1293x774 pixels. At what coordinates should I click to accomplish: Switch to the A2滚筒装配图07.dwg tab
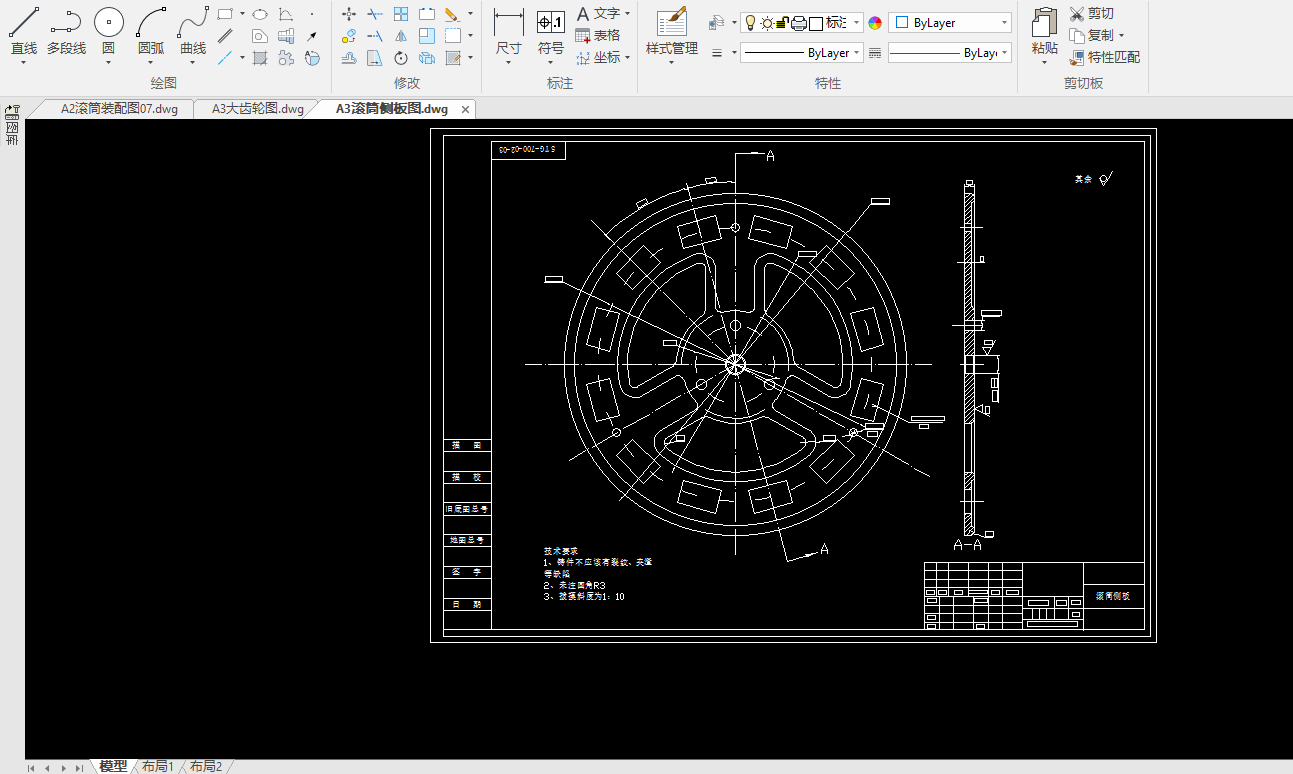119,109
